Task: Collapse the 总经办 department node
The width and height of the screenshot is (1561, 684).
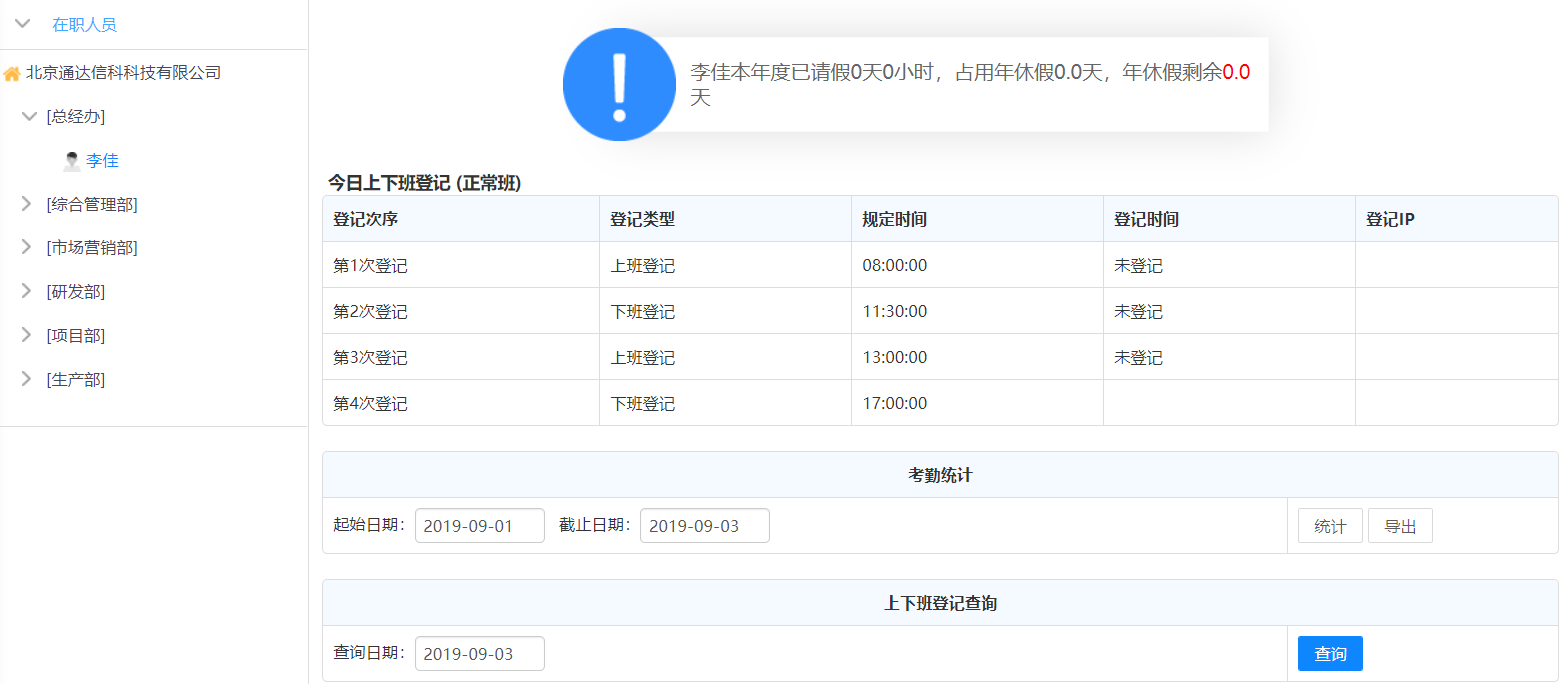Action: (29, 117)
